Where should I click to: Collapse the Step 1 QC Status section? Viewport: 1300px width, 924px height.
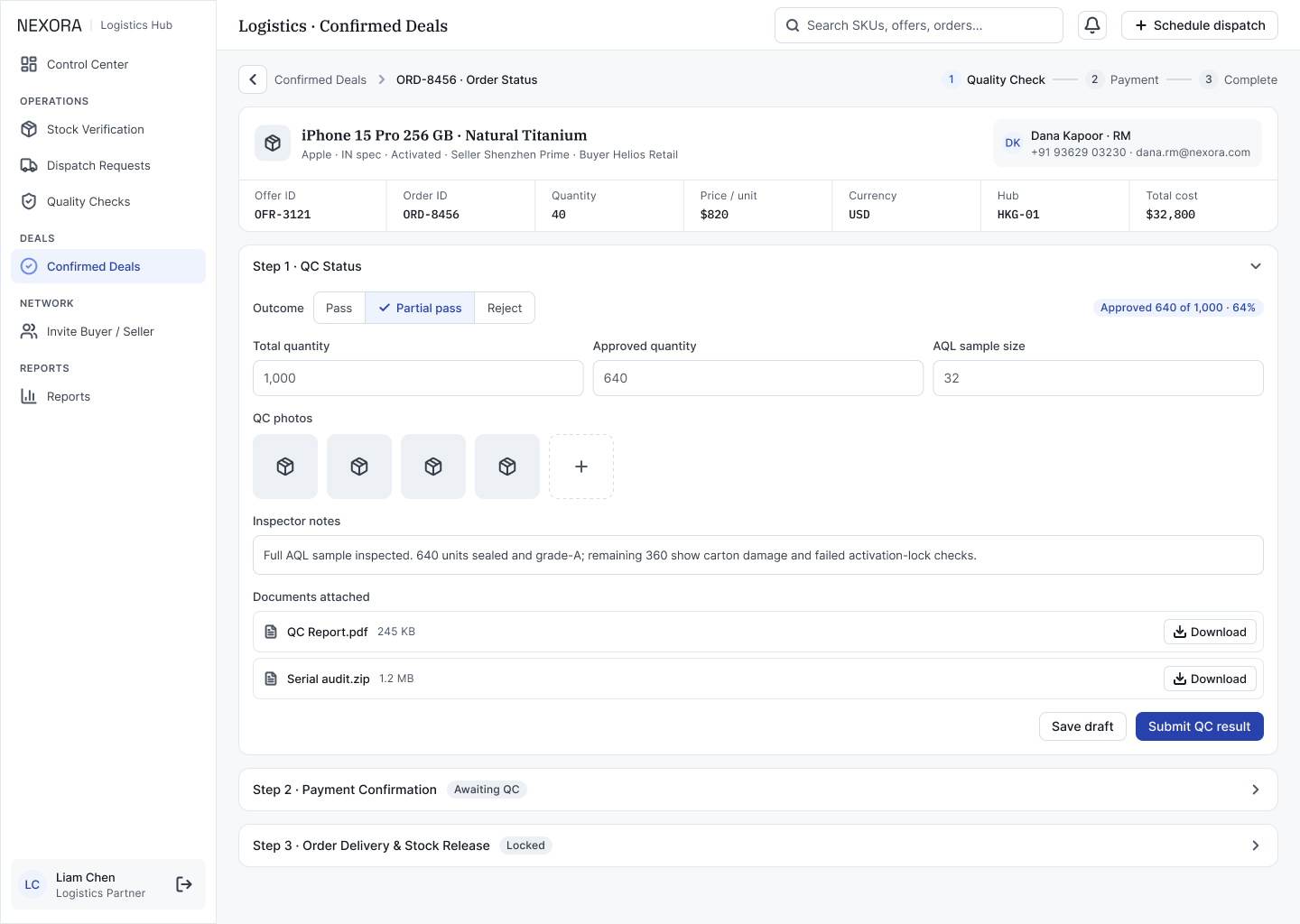tap(1256, 266)
